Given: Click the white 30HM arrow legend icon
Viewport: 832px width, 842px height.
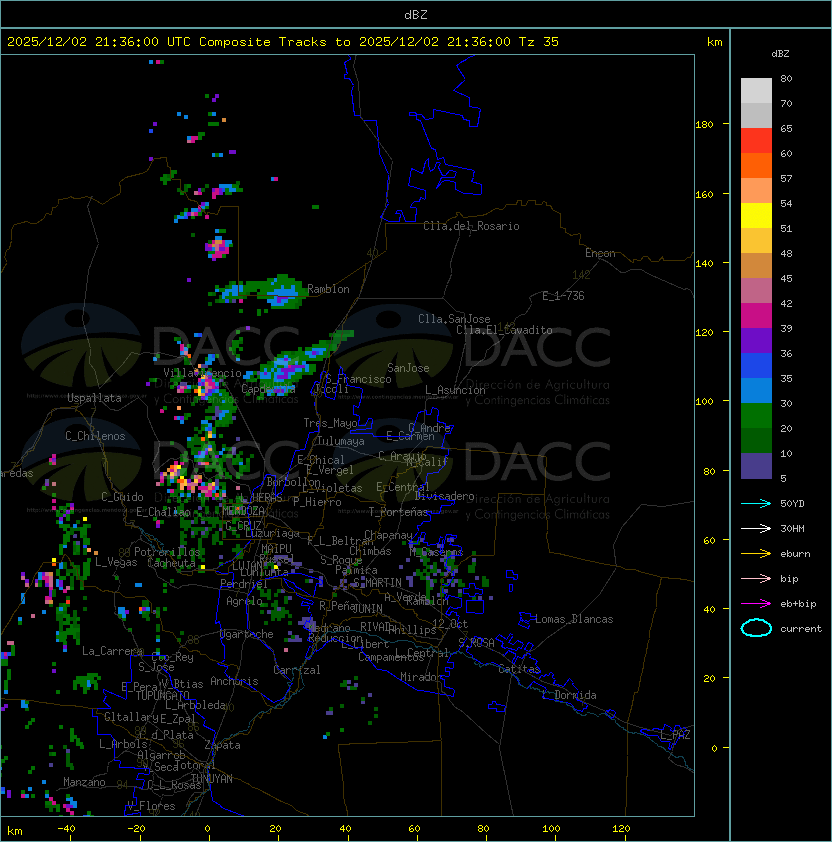Looking at the screenshot, I should point(756,528).
